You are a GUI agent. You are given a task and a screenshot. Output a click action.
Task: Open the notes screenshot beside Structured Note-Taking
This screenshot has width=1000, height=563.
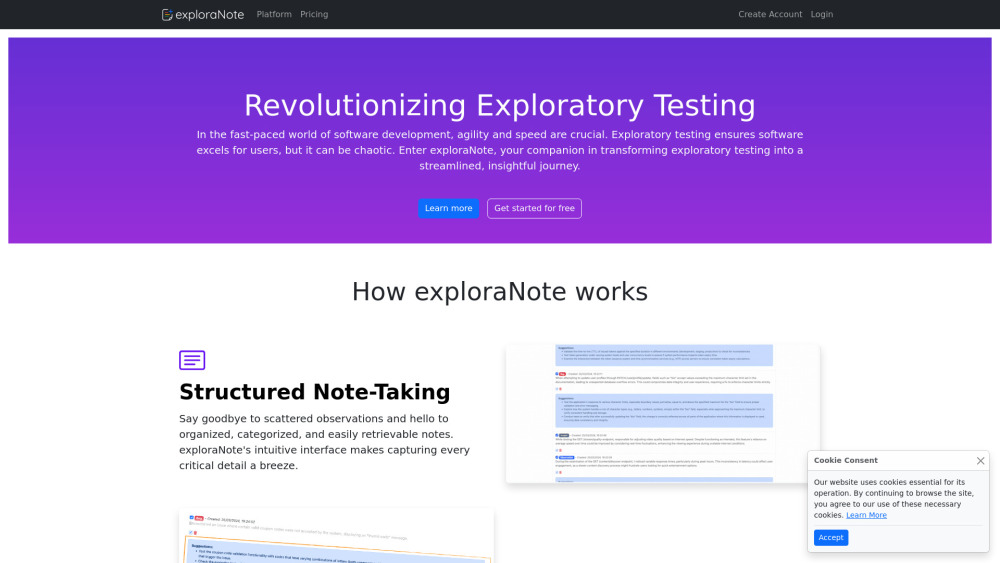[662, 414]
